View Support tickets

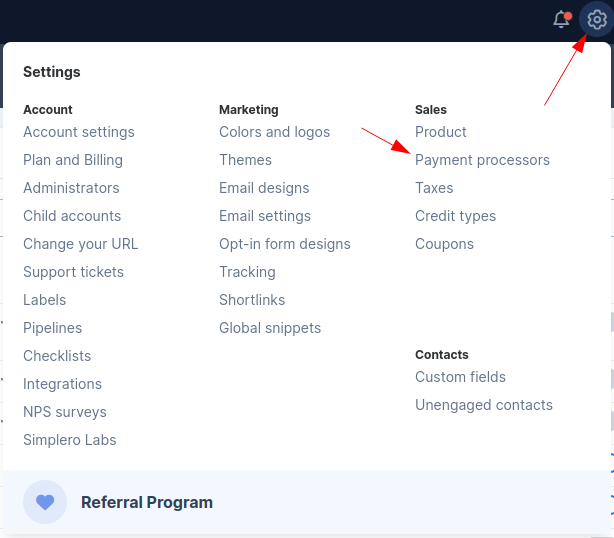pos(73,272)
